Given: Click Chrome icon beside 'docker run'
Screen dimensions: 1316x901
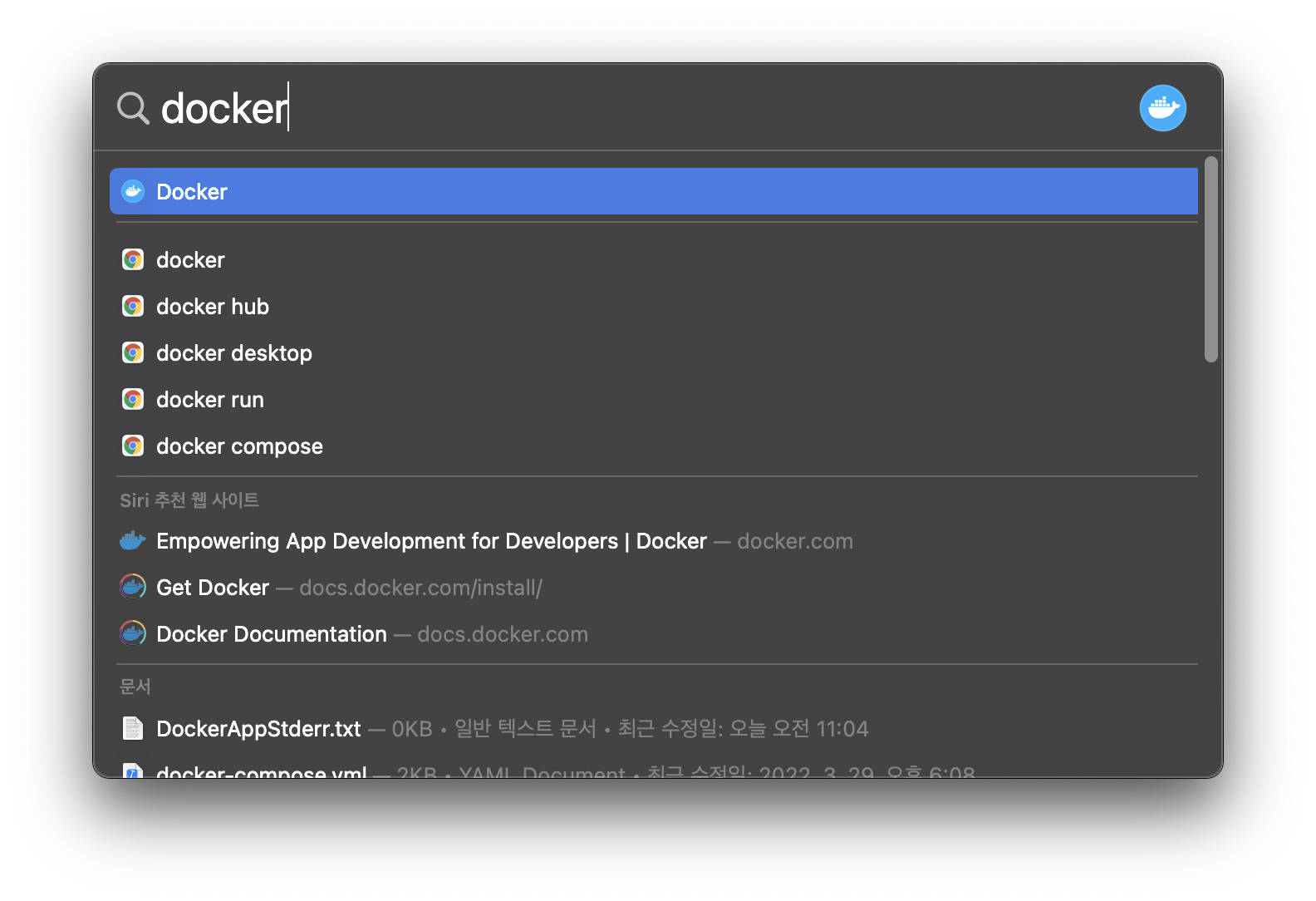Looking at the screenshot, I should click(x=133, y=400).
